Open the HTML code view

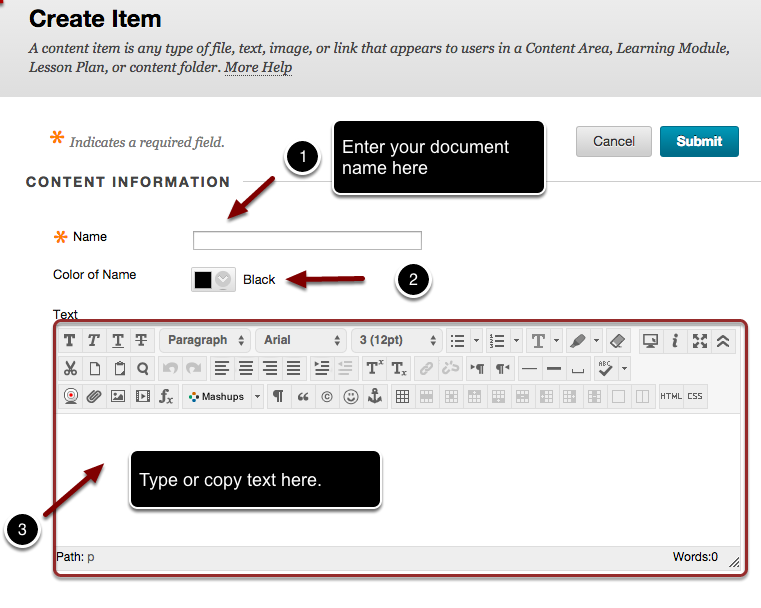pos(671,396)
